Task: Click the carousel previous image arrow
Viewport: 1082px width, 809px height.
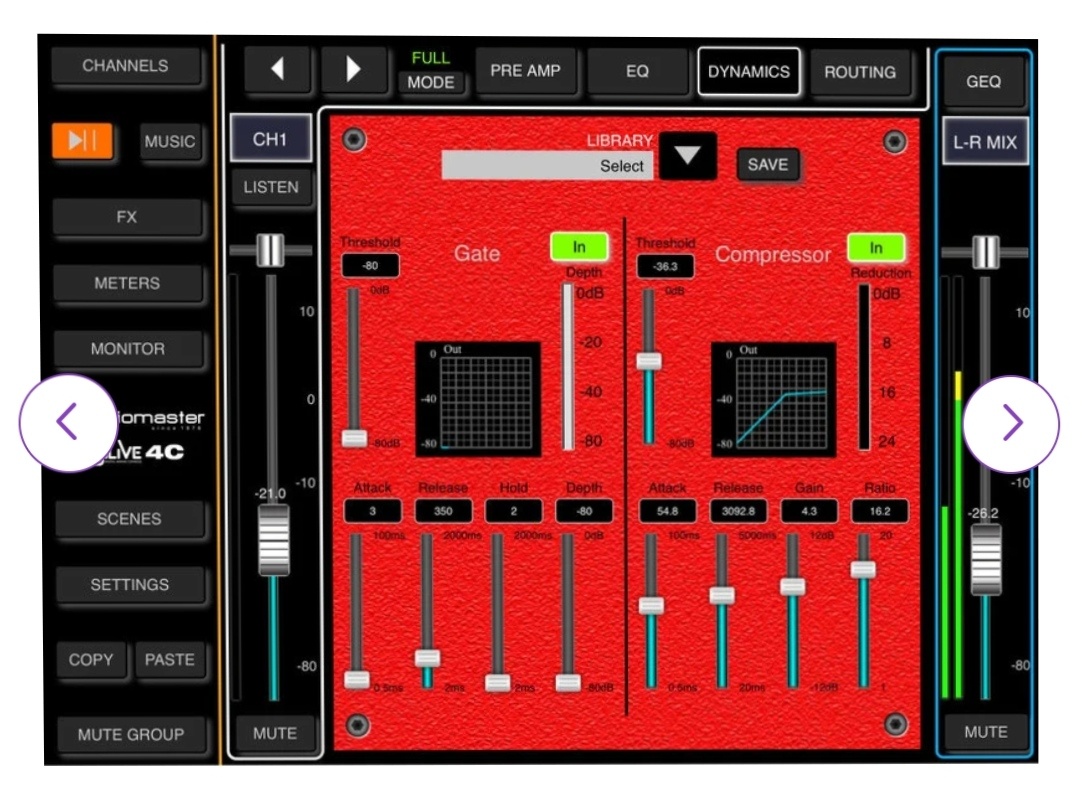Action: [x=67, y=423]
